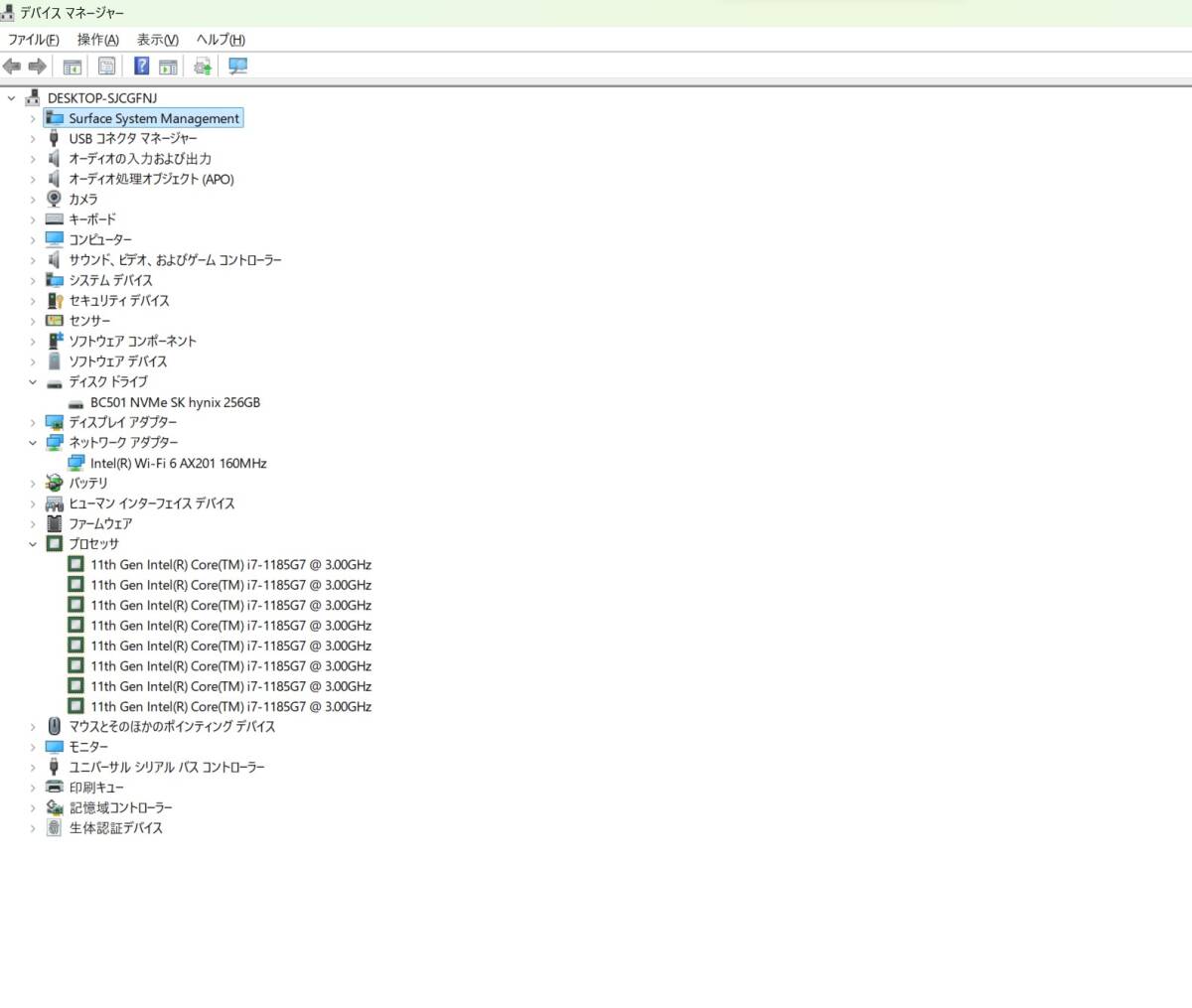Collapse the DESKTOP-SJCGFNJ root node
The height and width of the screenshot is (1008, 1192).
click(x=12, y=98)
